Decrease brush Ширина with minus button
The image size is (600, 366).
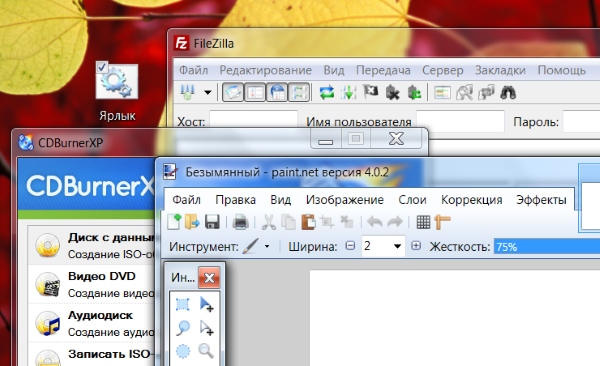click(350, 246)
